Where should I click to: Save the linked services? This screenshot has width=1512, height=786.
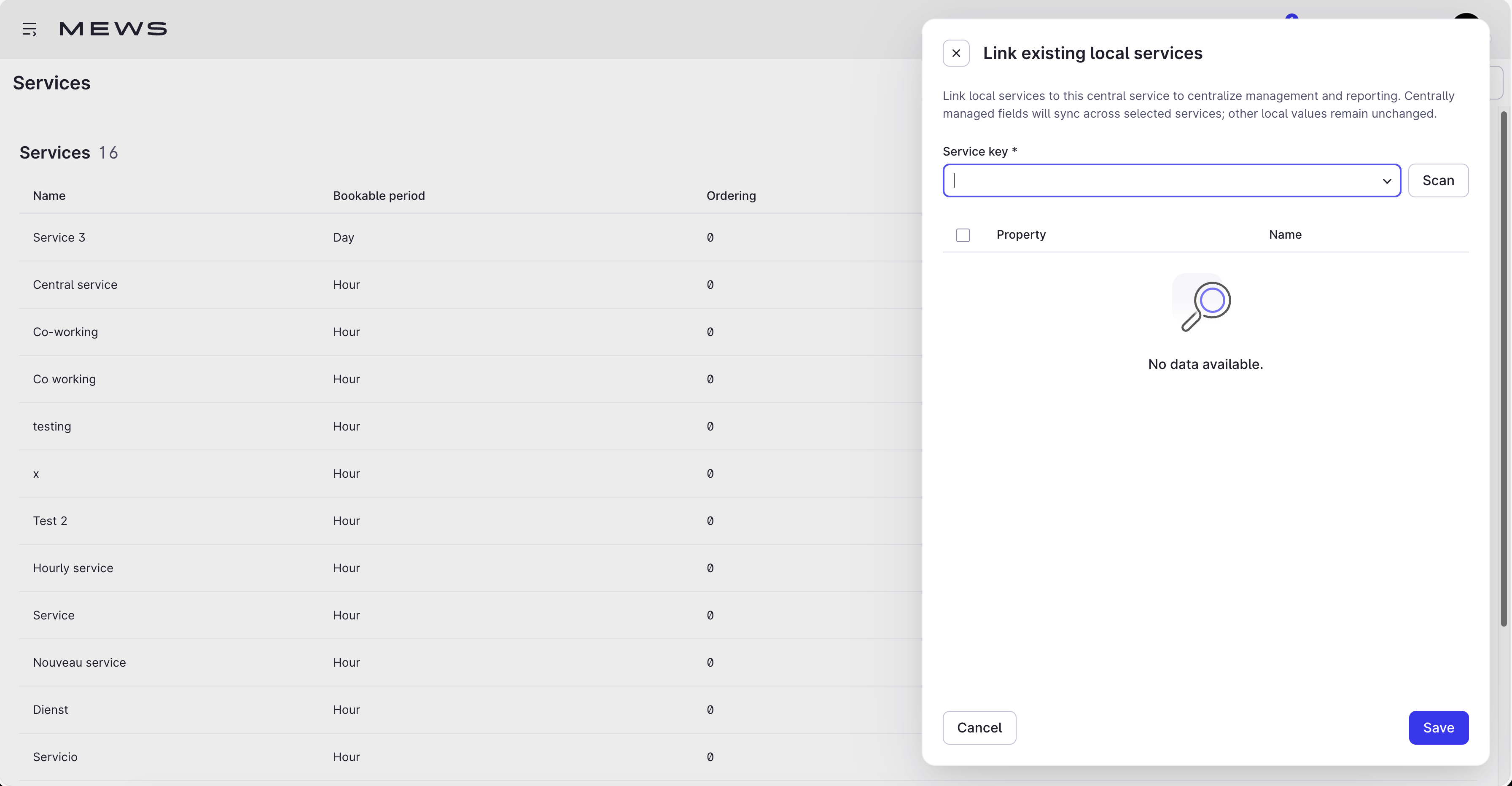[x=1439, y=728]
